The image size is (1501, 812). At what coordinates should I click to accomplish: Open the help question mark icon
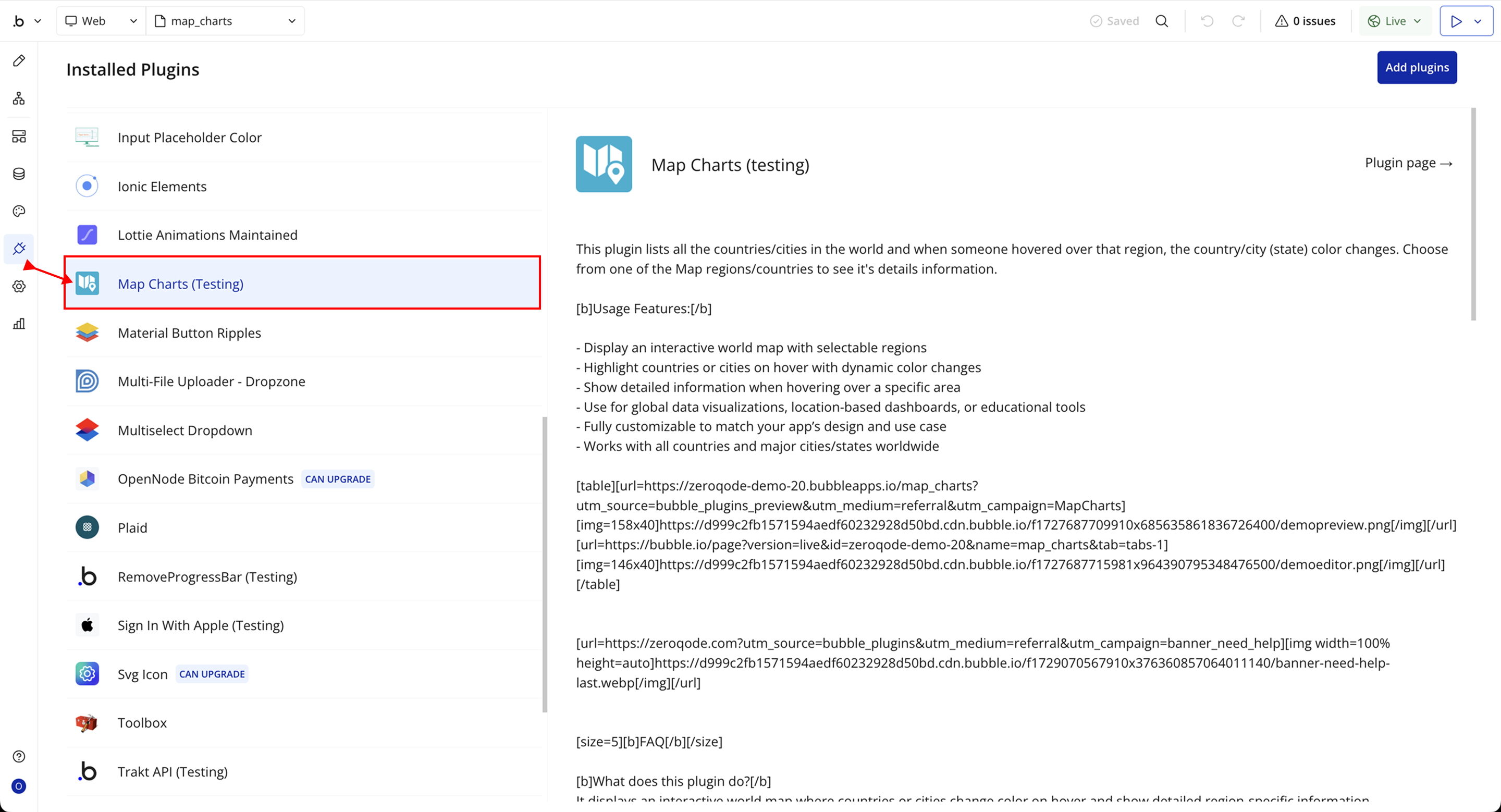[x=19, y=756]
